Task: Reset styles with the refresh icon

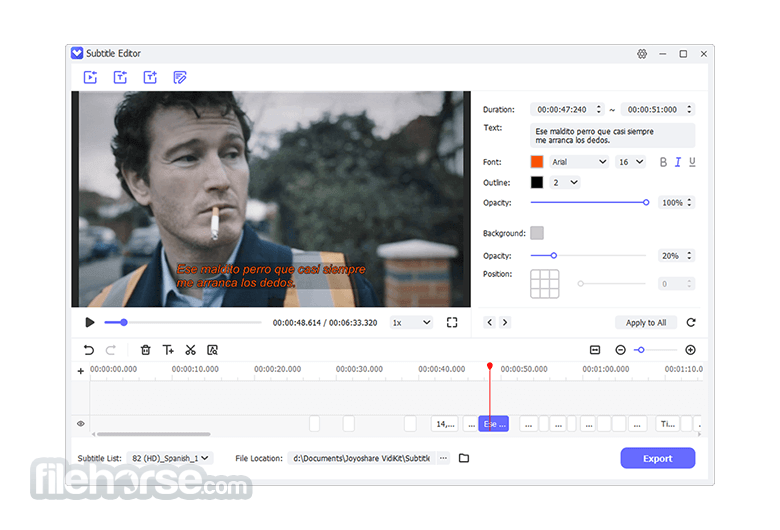Action: 690,322
